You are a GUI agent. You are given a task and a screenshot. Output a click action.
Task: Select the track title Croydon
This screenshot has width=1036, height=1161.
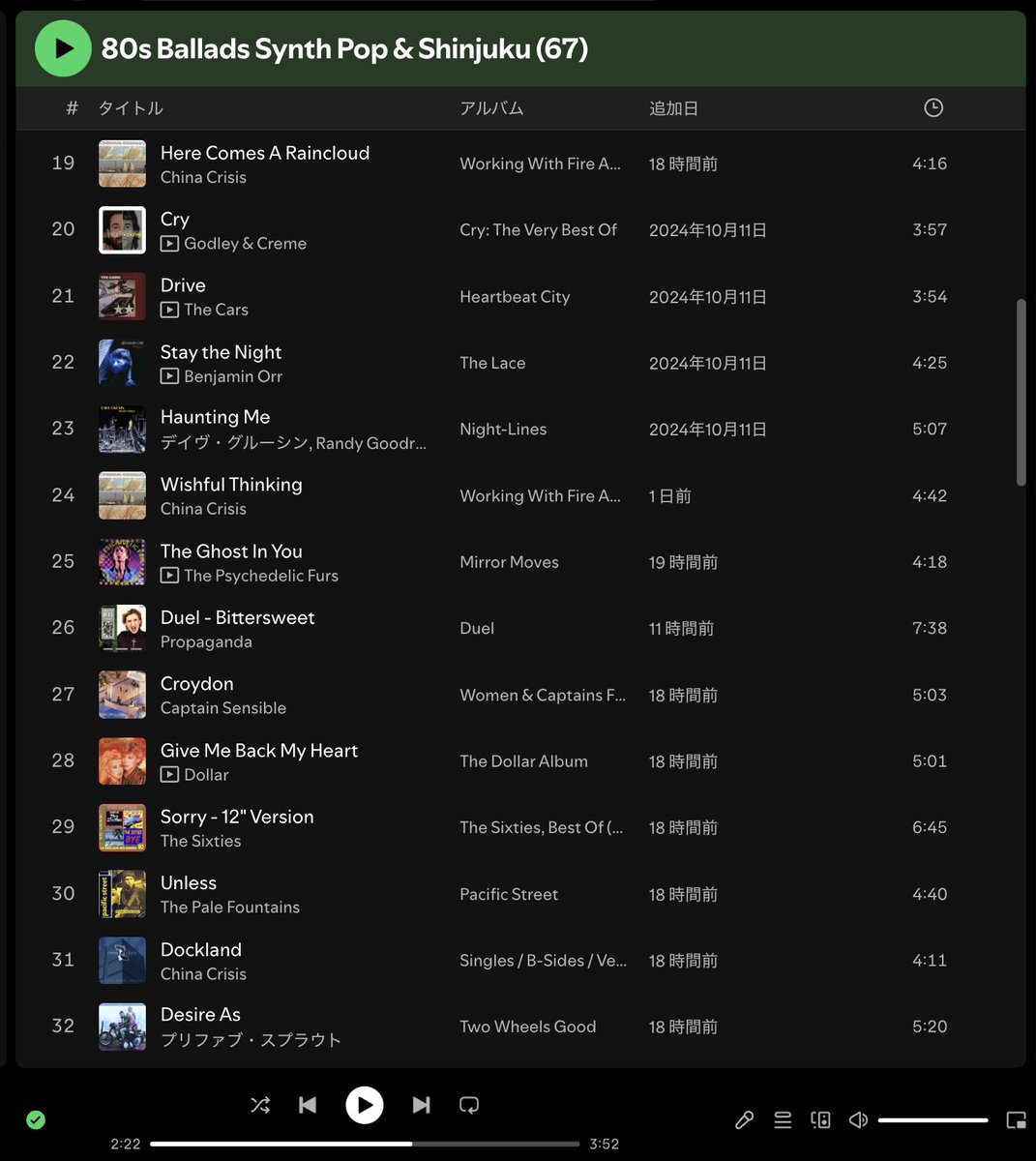tap(196, 684)
